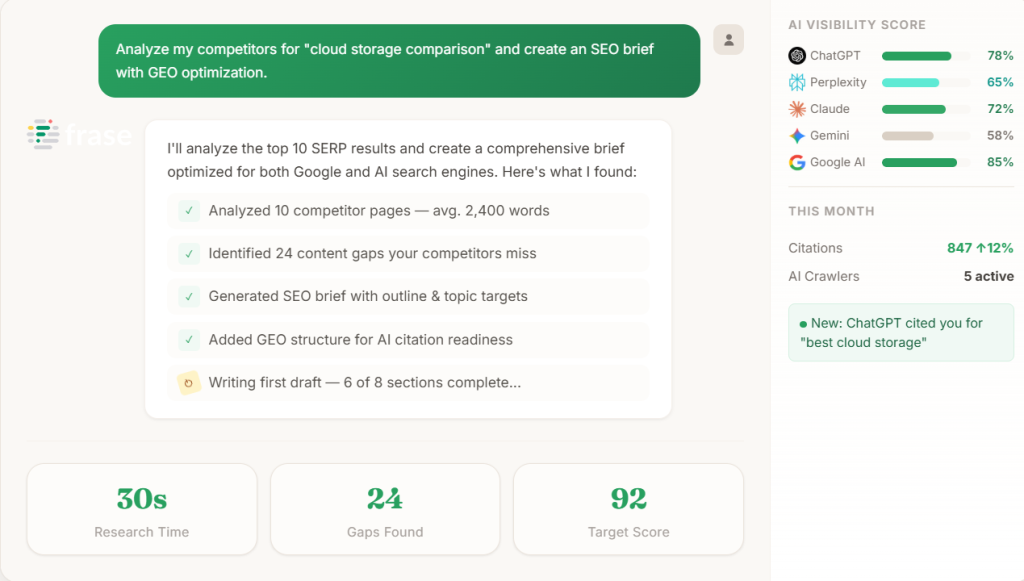
Task: Click the ChatGPT visibility score bar
Action: coord(926,56)
